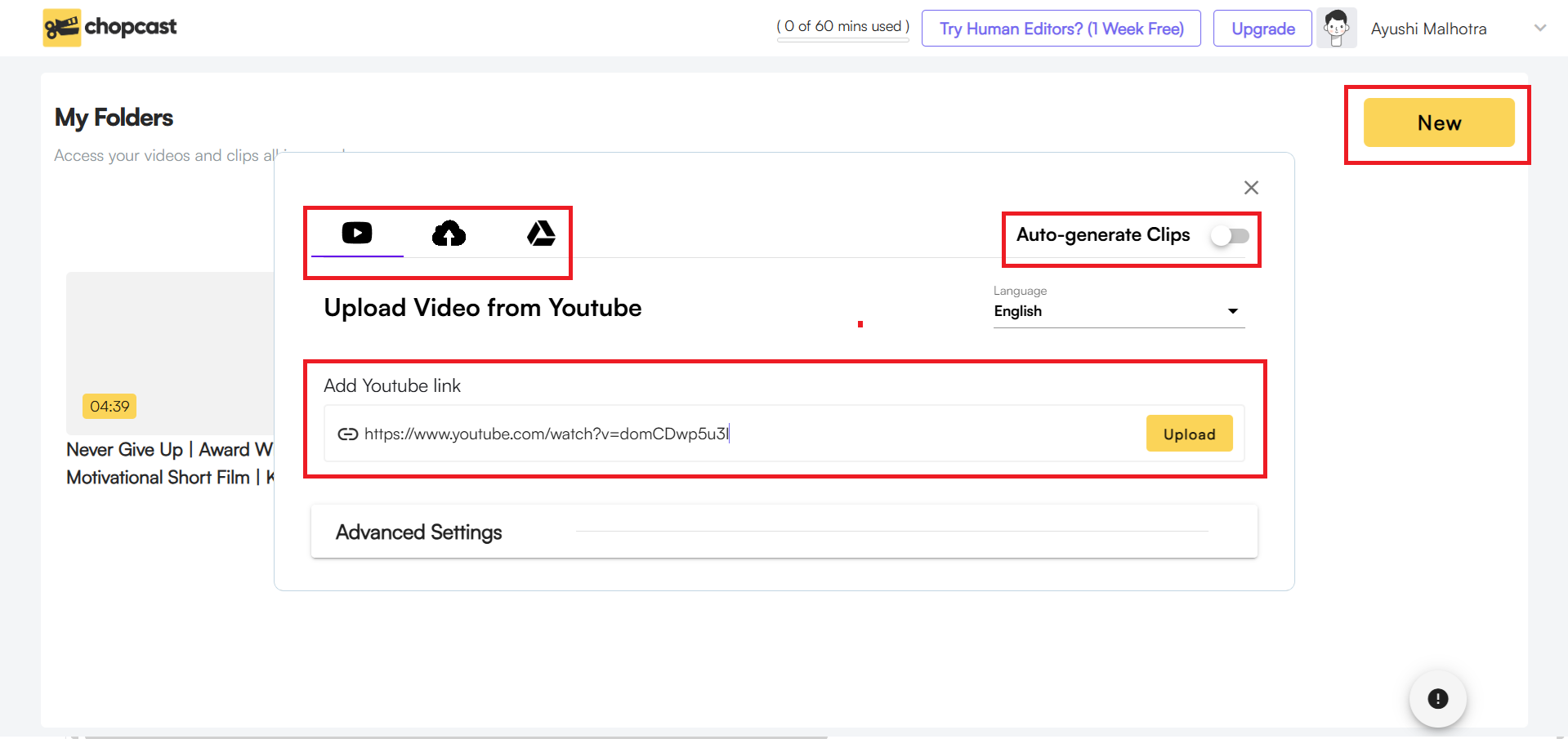Open the Language dropdown set to English

1118,311
